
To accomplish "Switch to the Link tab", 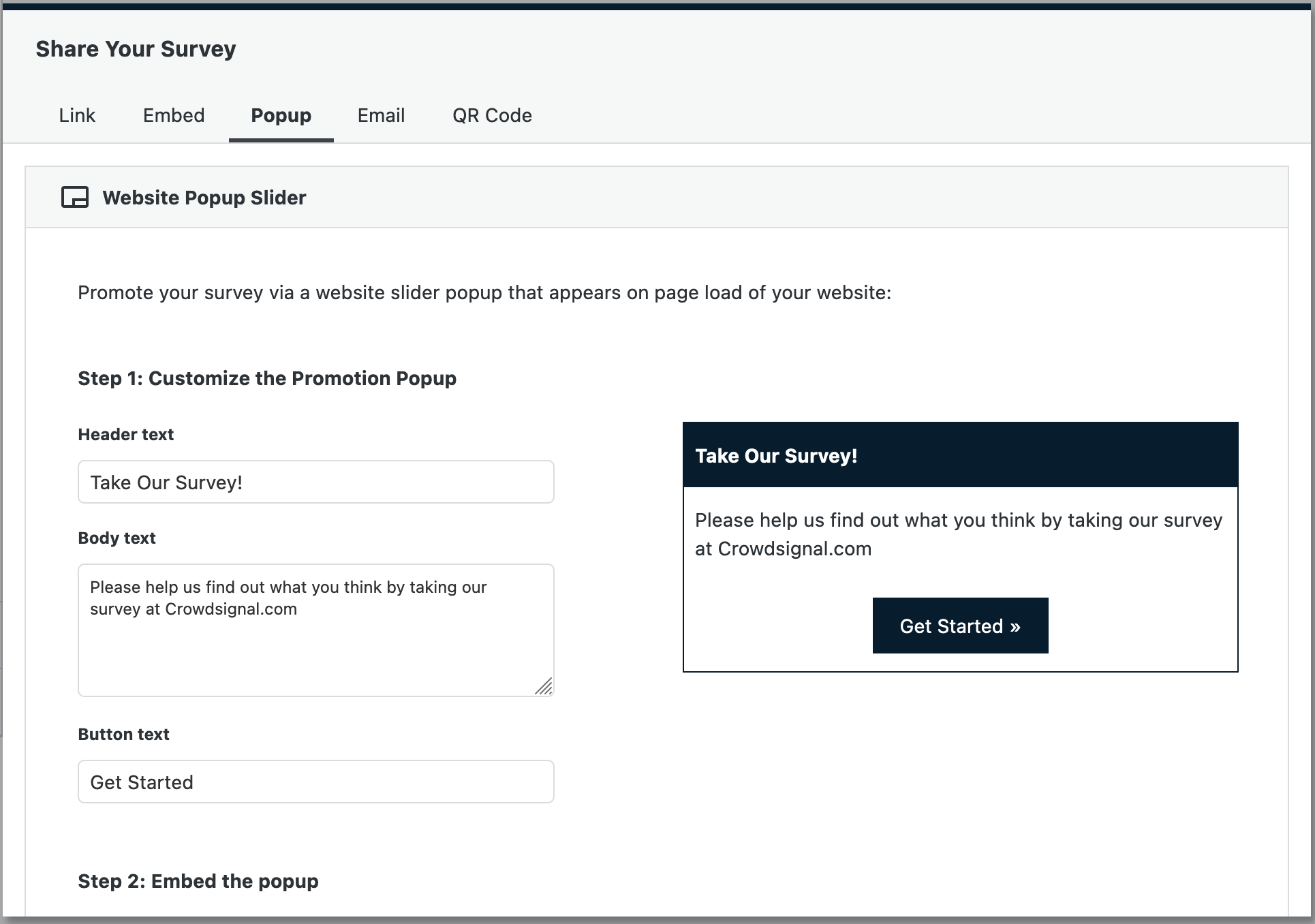I will 77,116.
